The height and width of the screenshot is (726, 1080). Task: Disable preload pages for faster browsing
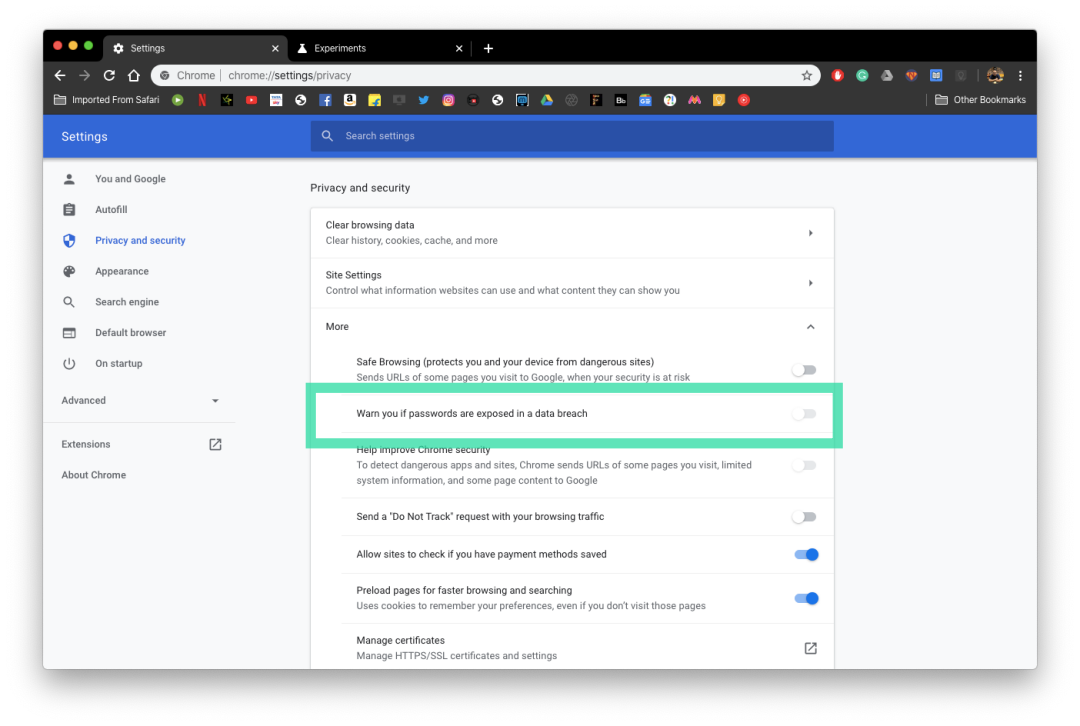point(806,598)
